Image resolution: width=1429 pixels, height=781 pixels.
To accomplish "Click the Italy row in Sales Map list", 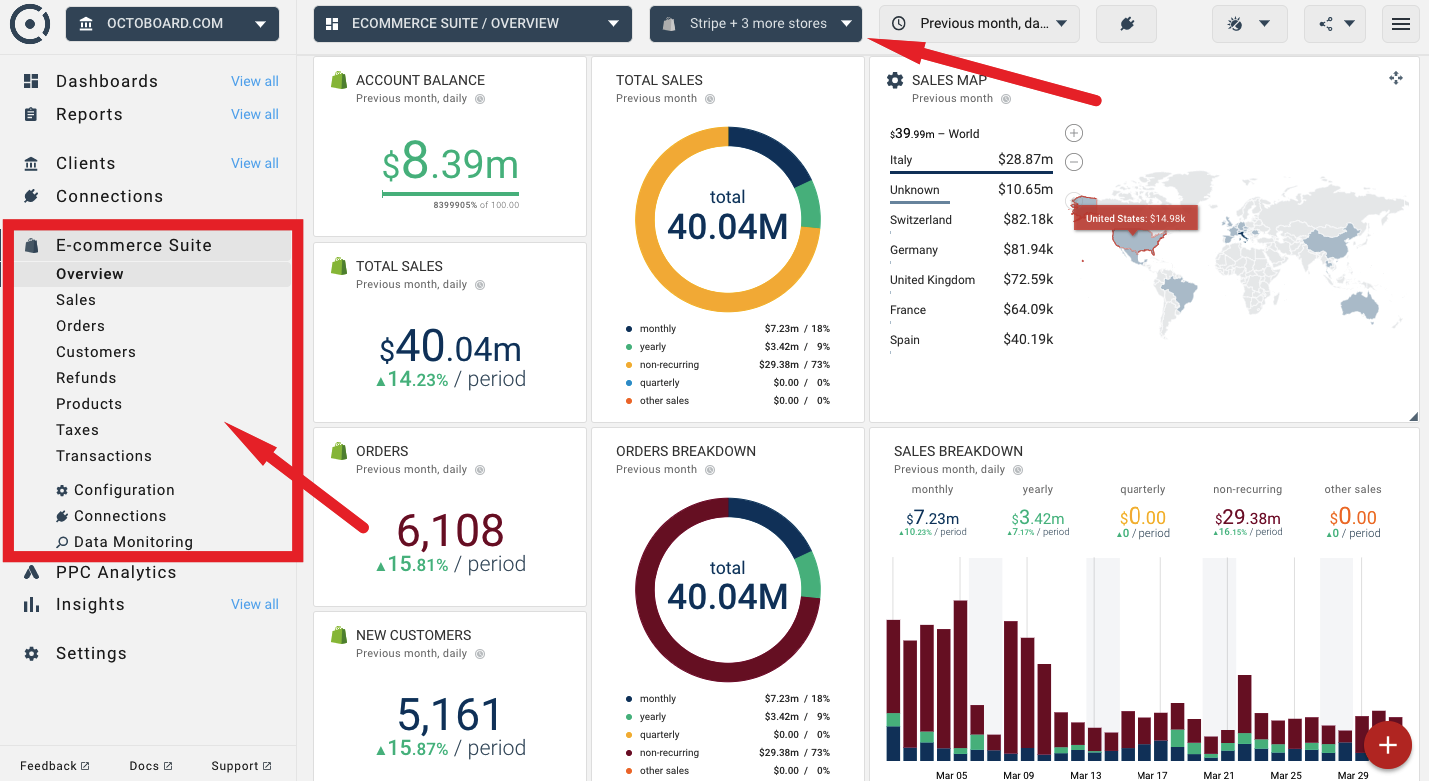I will coord(971,160).
